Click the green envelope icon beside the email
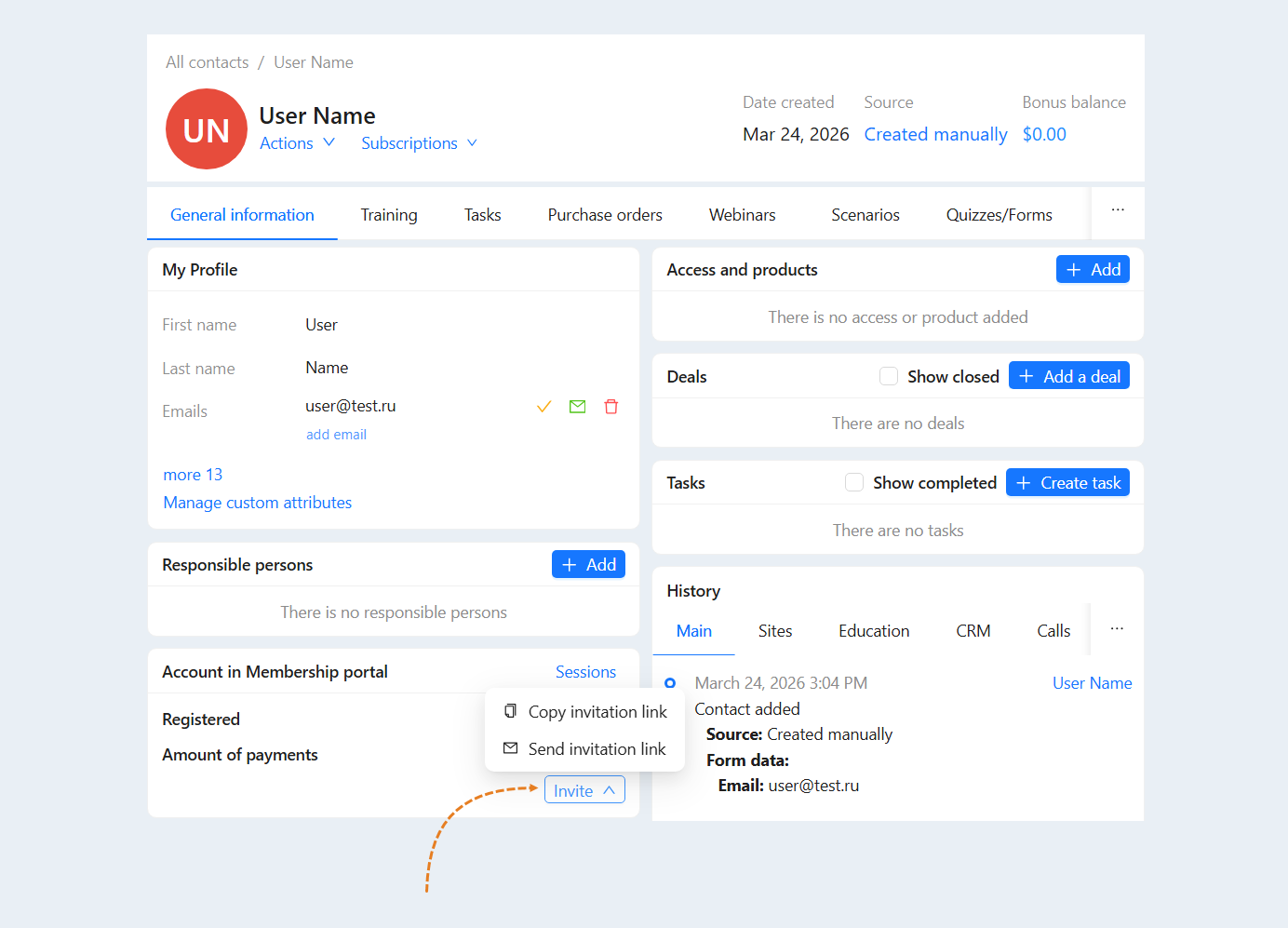The image size is (1288, 928). (x=578, y=407)
